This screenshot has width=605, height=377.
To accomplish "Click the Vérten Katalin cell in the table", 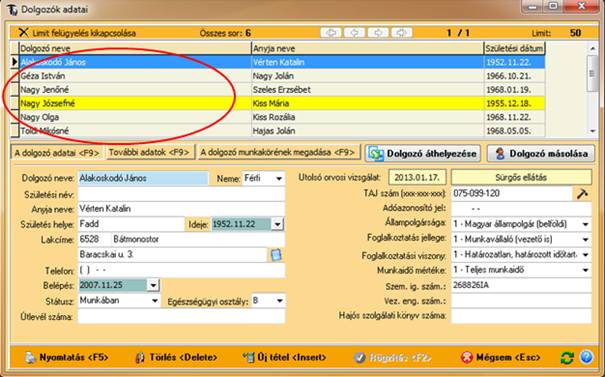I will [367, 62].
